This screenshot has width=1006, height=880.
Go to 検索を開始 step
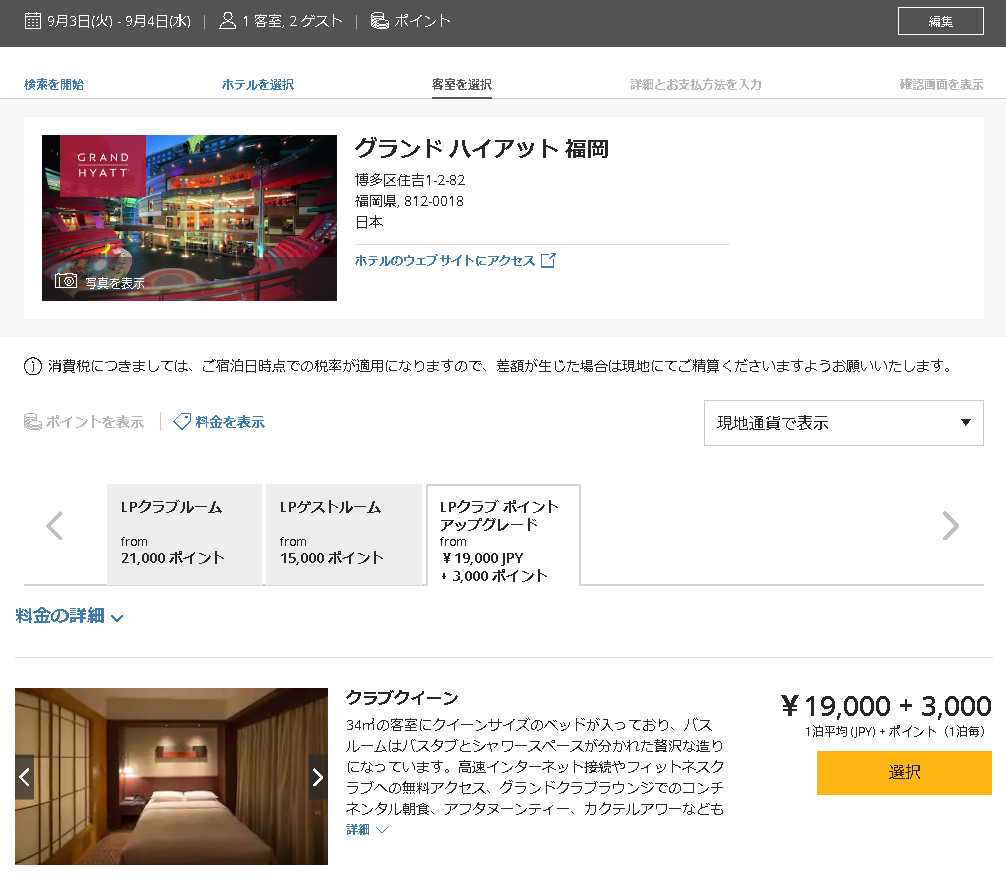click(54, 85)
